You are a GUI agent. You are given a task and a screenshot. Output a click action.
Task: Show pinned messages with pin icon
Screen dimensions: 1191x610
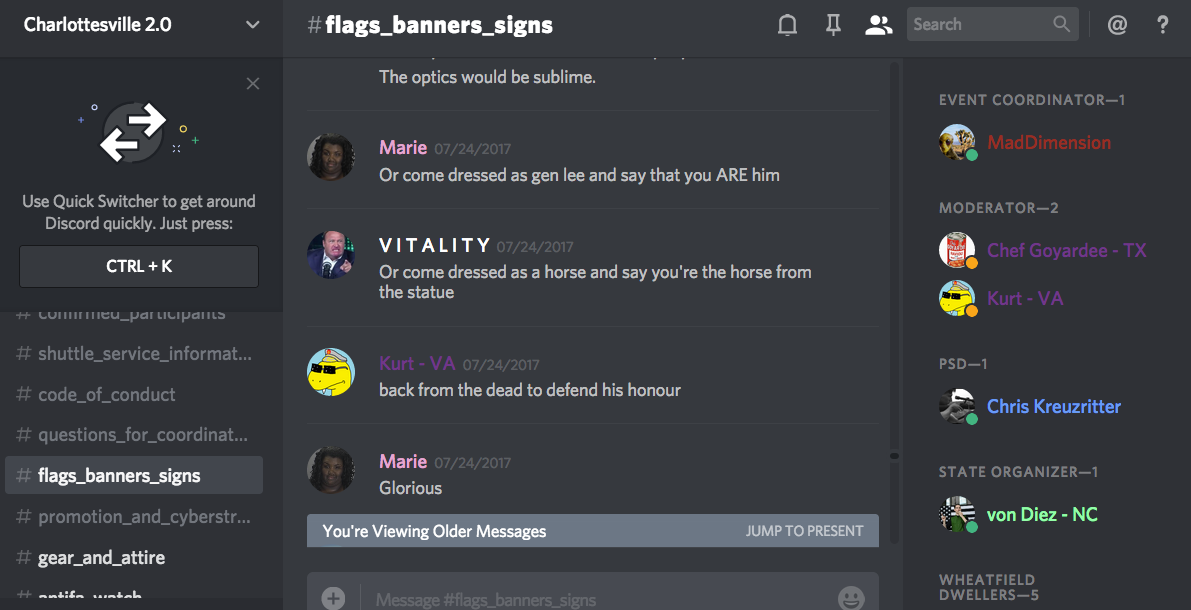pos(833,25)
